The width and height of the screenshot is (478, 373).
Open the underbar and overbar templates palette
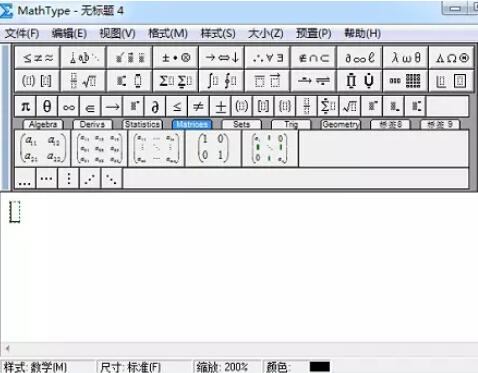pyautogui.click(x=267, y=81)
